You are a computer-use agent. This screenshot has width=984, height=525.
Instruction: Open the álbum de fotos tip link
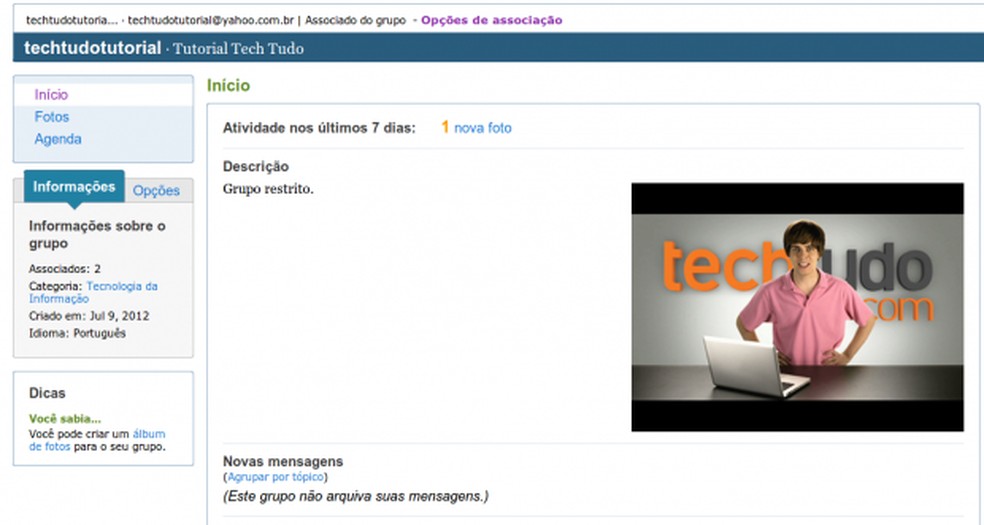[97, 440]
